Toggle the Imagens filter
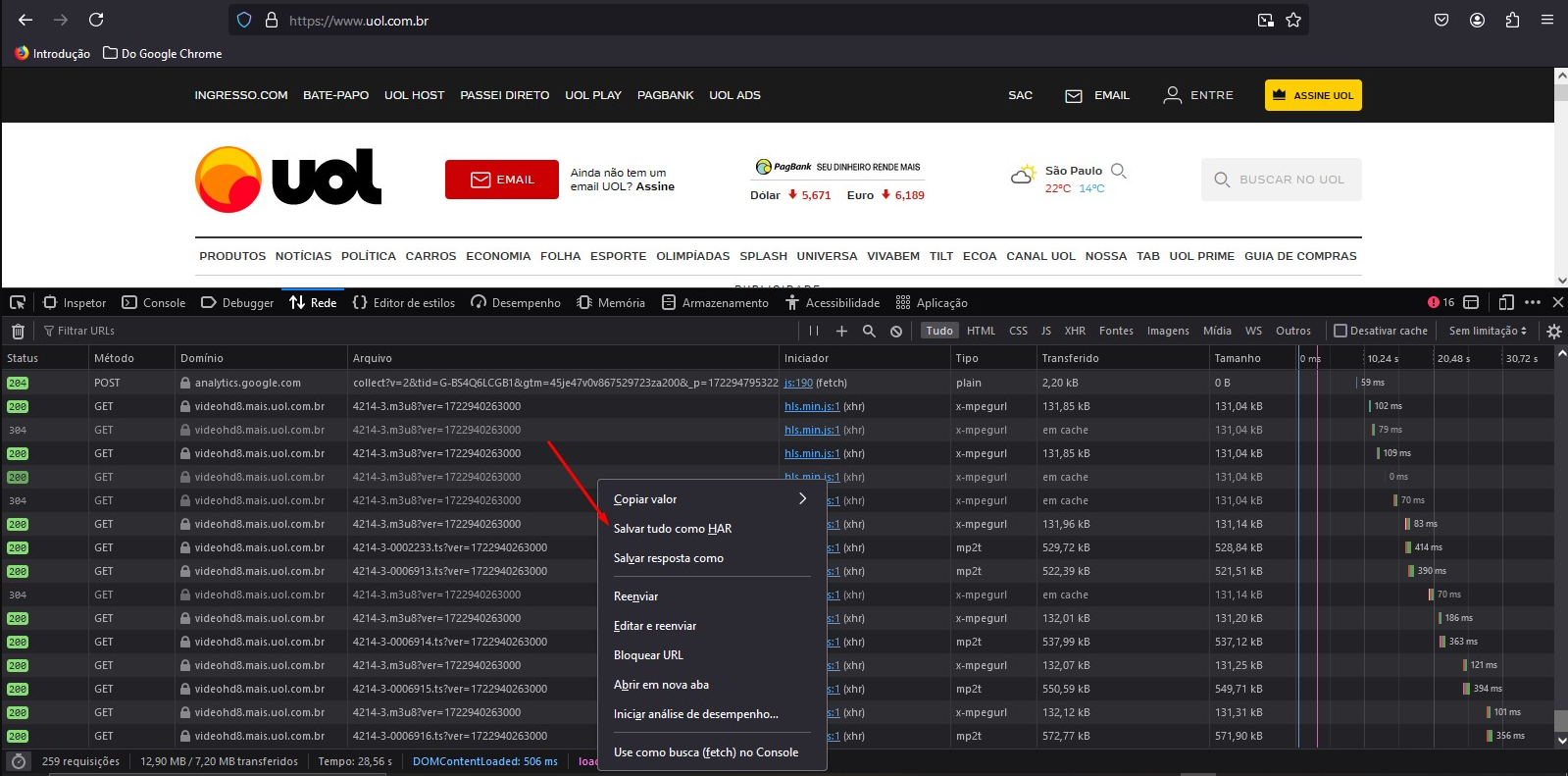Image resolution: width=1568 pixels, height=776 pixels. point(1168,331)
